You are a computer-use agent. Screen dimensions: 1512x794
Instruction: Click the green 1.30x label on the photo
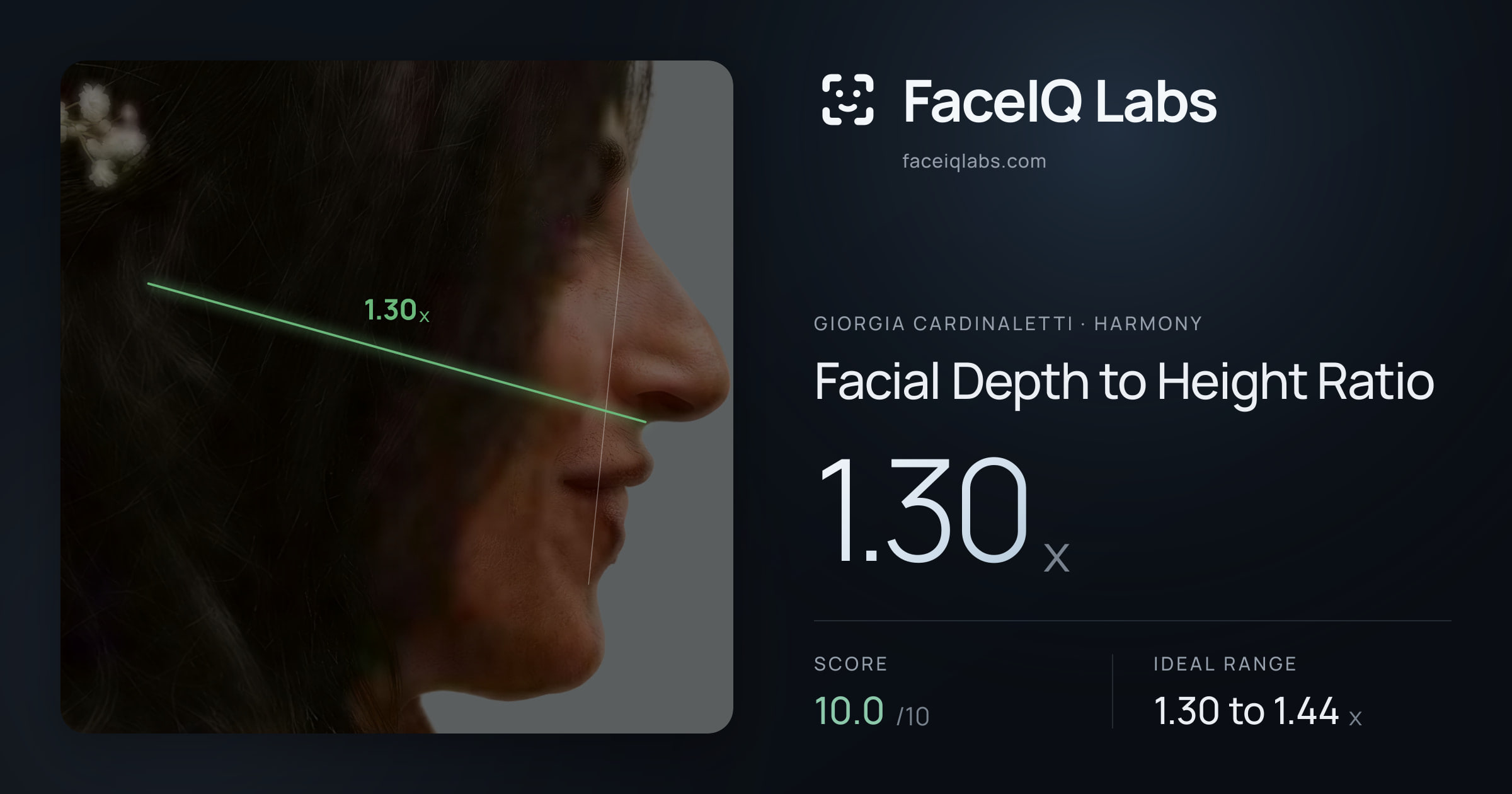(397, 310)
